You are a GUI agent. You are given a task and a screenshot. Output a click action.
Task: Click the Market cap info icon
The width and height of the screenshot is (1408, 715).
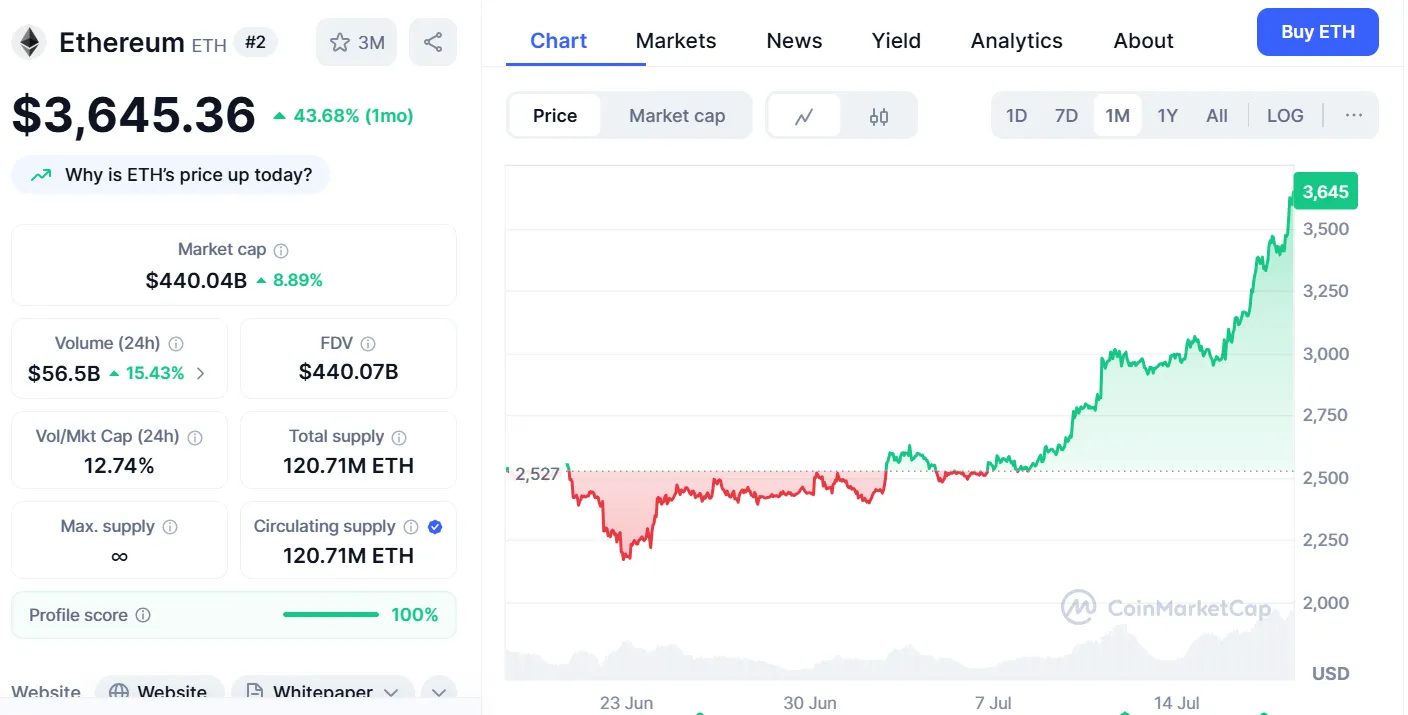click(282, 250)
